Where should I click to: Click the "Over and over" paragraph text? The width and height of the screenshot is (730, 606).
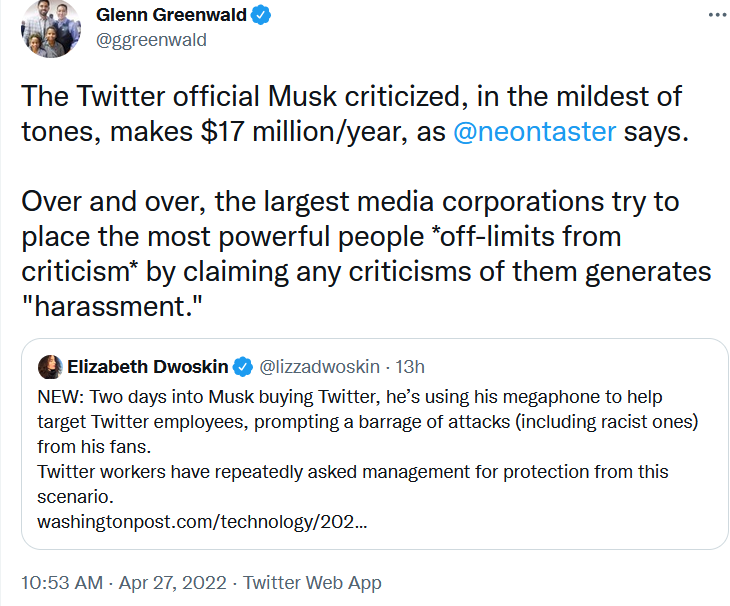350,237
